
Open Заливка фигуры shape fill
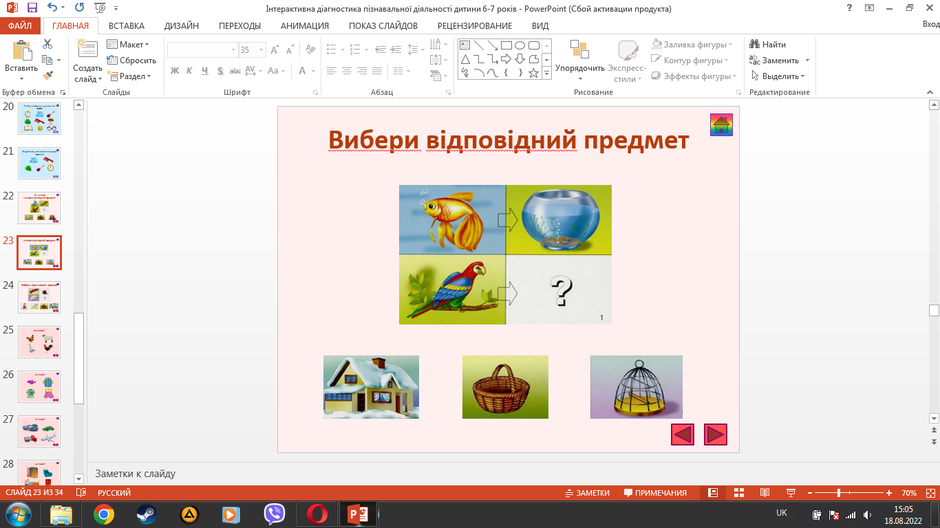(x=692, y=44)
